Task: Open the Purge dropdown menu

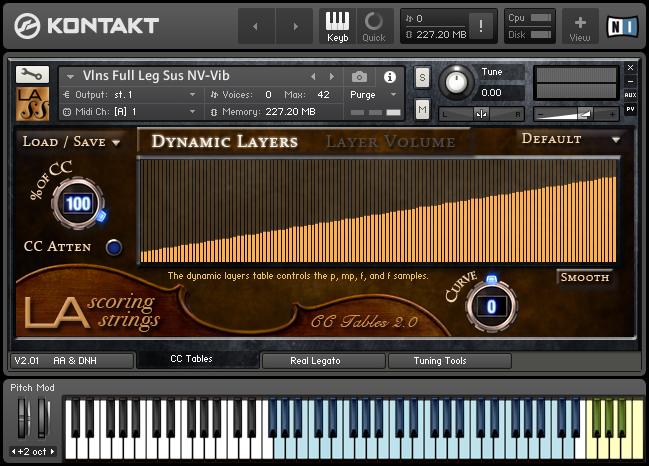Action: [373, 95]
